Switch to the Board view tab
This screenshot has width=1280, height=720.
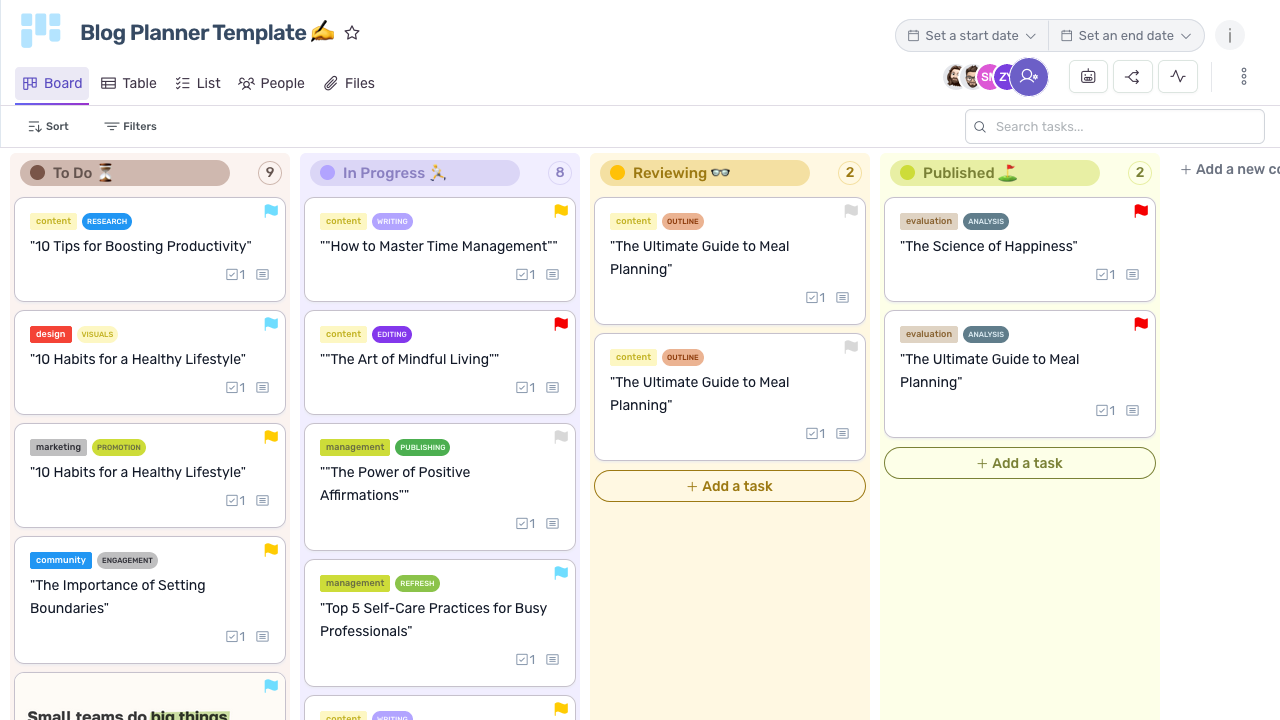tap(52, 83)
